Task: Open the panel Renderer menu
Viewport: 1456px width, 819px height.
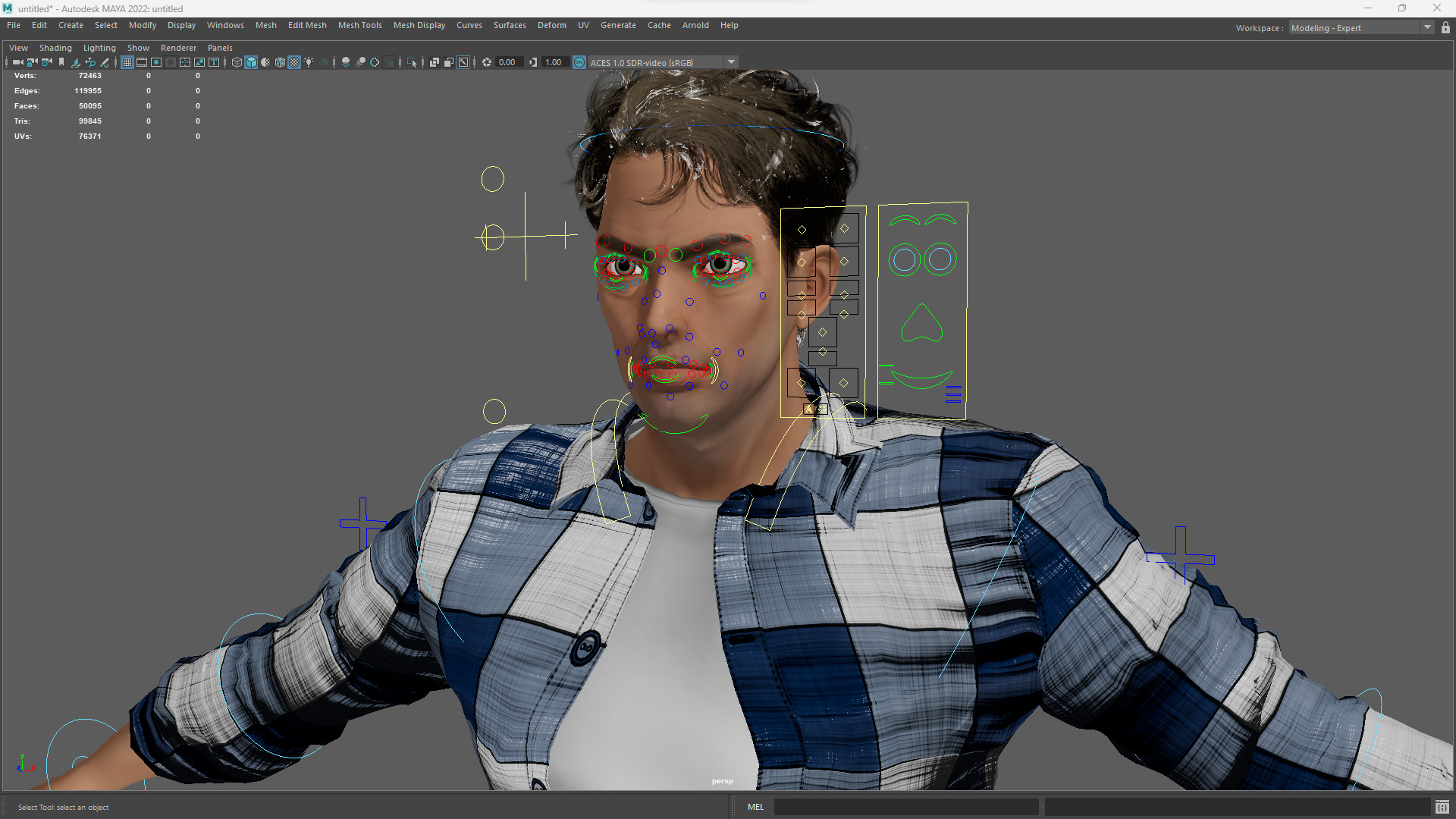Action: 178,48
